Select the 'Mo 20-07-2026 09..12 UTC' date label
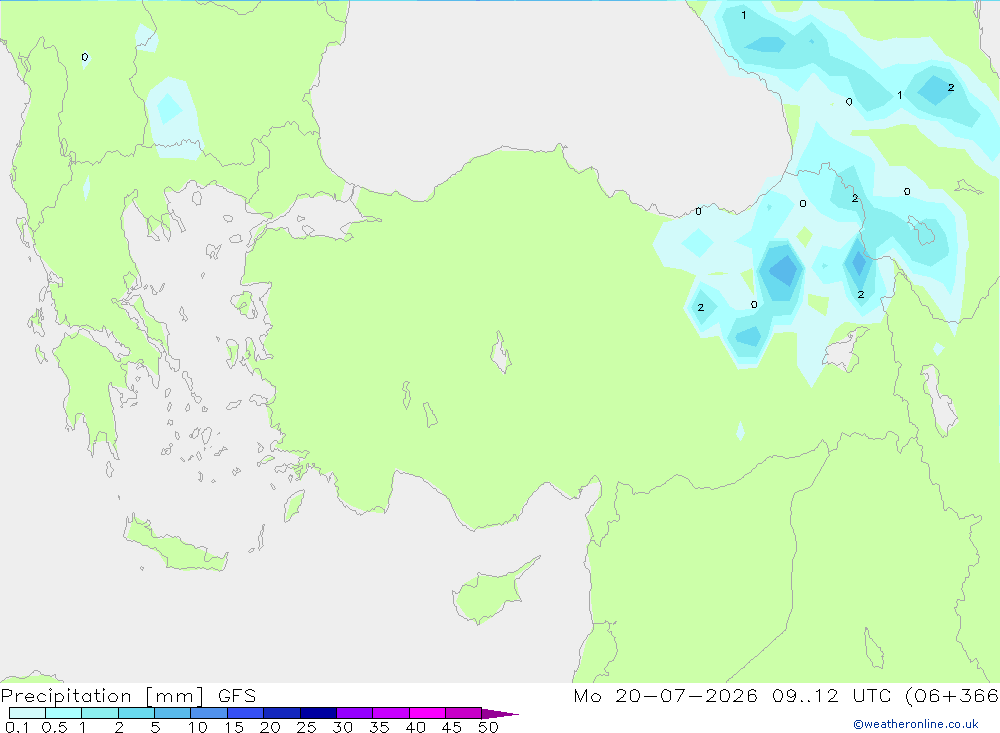The image size is (1000, 733). tap(731, 695)
